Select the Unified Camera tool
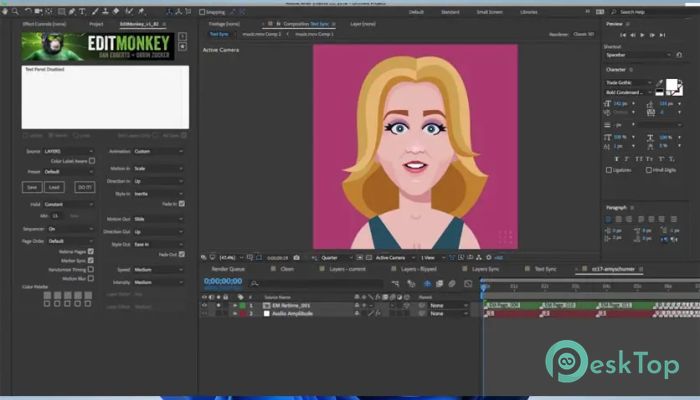 coord(38,12)
